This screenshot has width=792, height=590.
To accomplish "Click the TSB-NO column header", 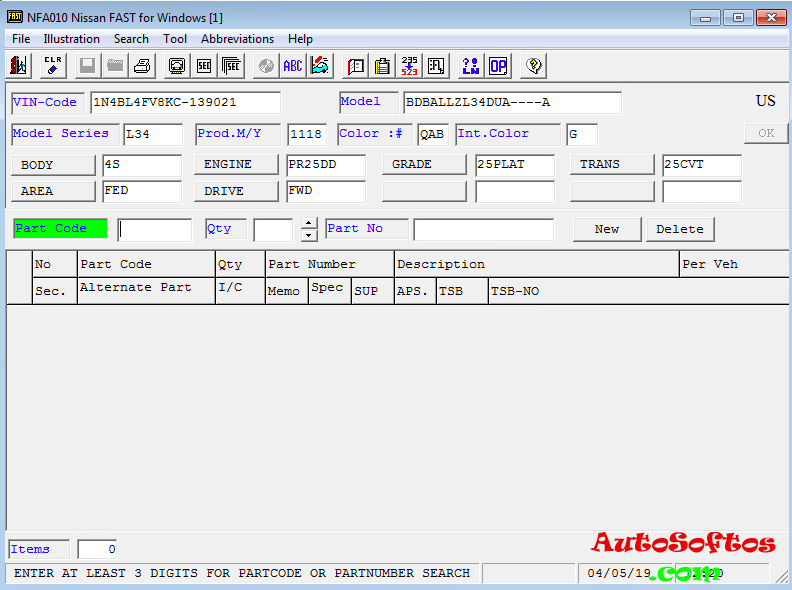I will click(638, 291).
